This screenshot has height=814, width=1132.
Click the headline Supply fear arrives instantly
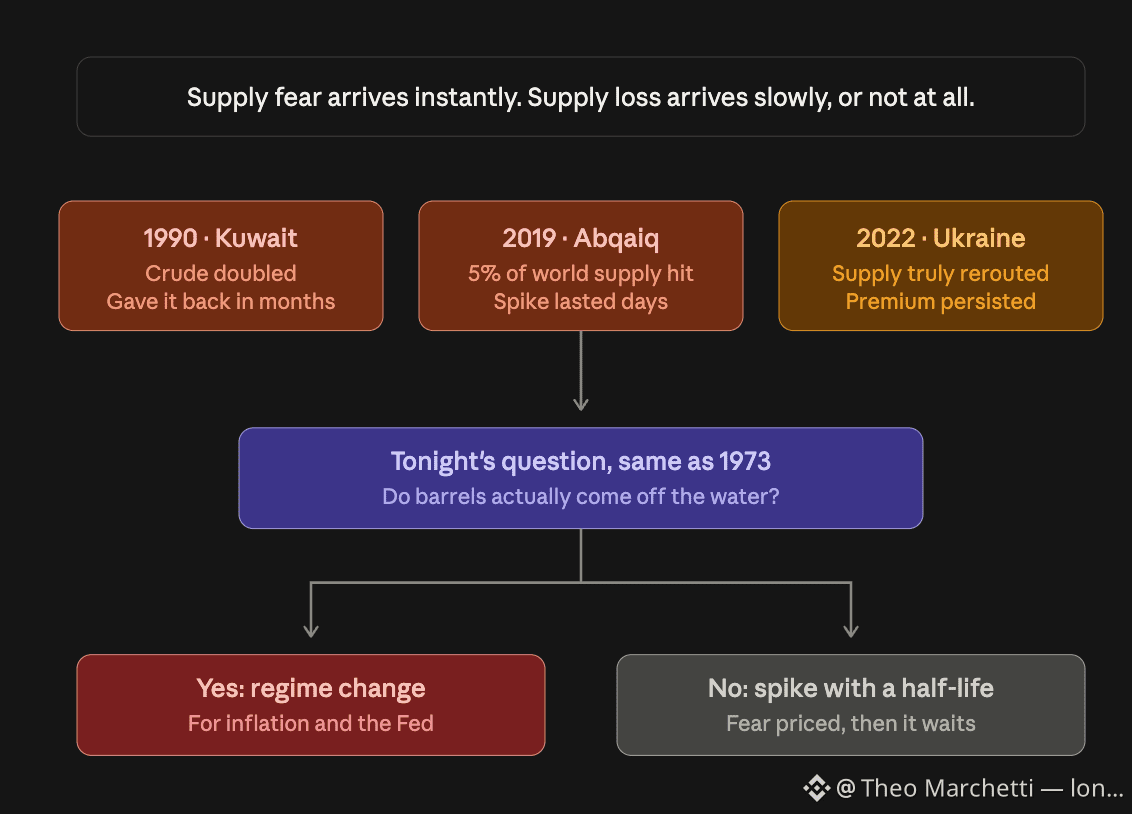580,97
